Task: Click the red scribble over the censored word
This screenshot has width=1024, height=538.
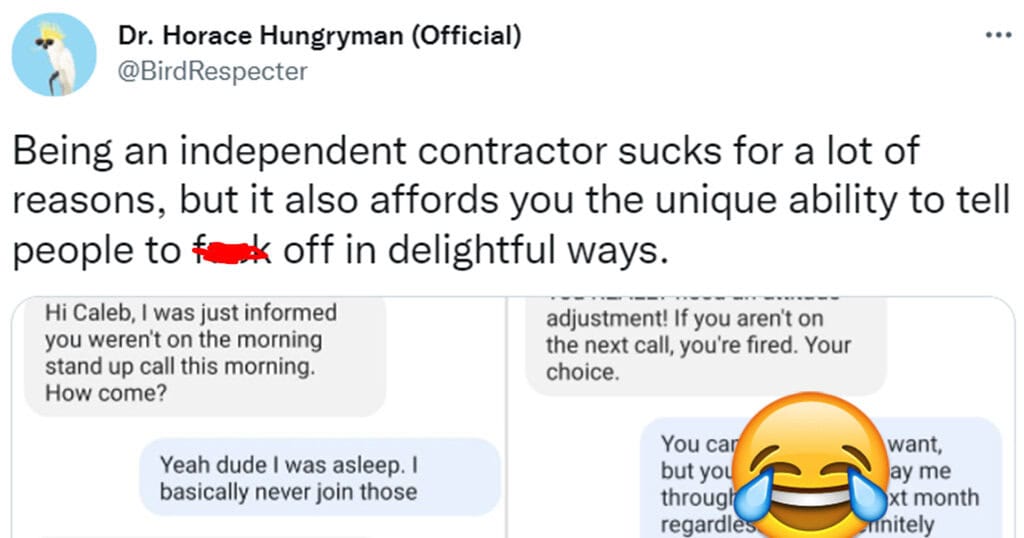Action: point(231,252)
